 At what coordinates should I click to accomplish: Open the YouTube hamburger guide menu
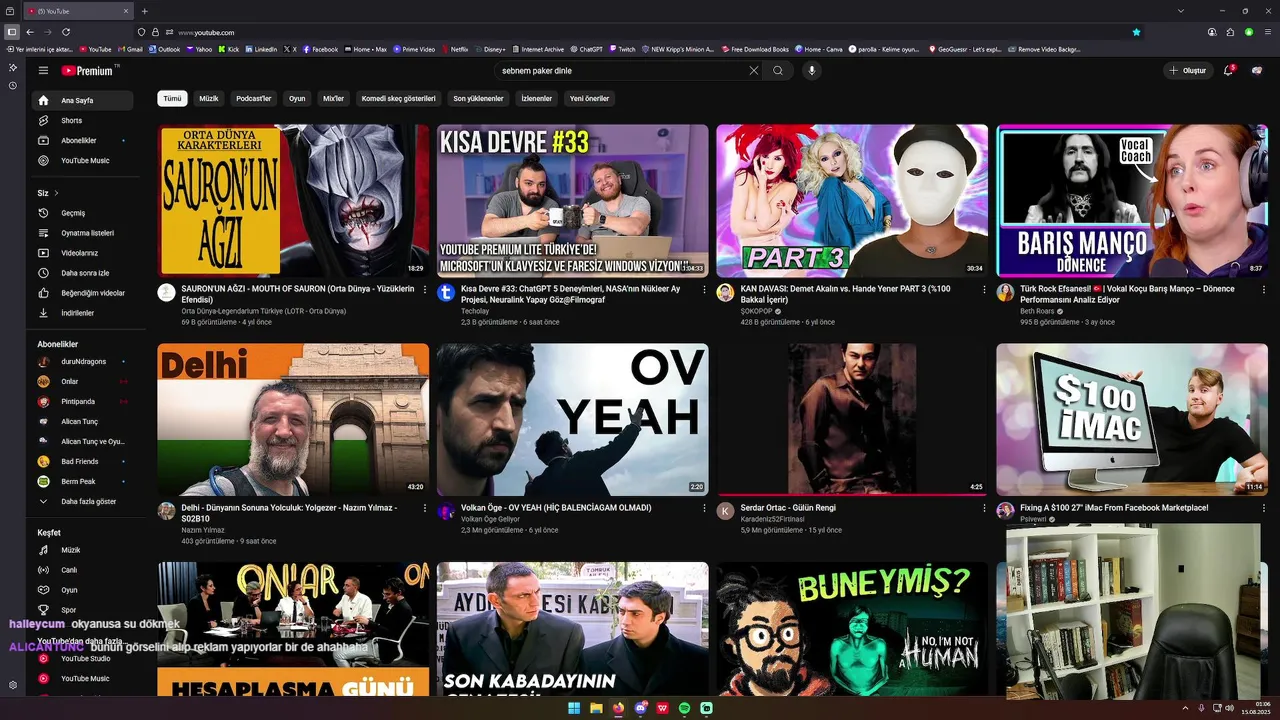(43, 70)
